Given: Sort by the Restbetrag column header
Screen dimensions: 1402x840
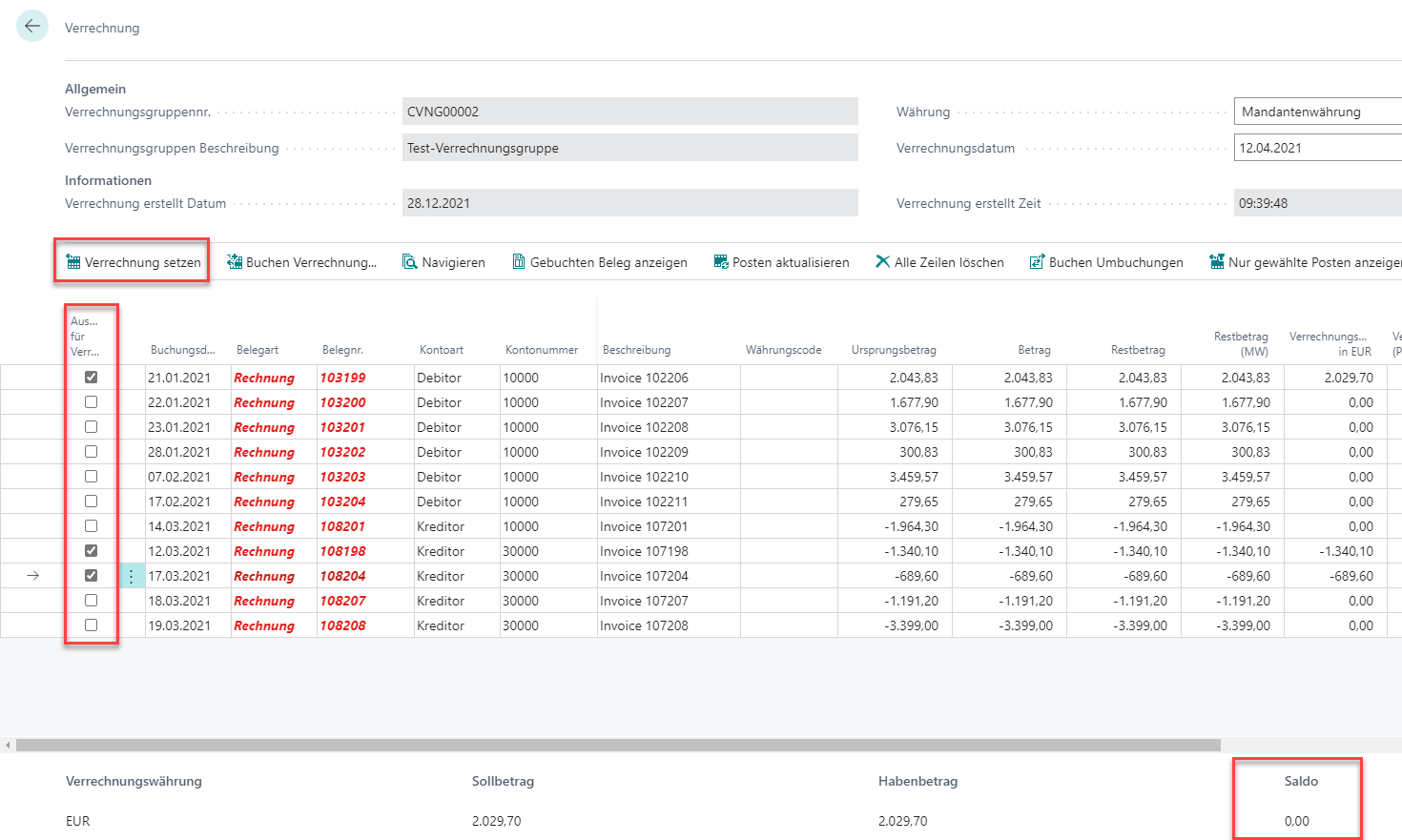Looking at the screenshot, I should click(1138, 350).
